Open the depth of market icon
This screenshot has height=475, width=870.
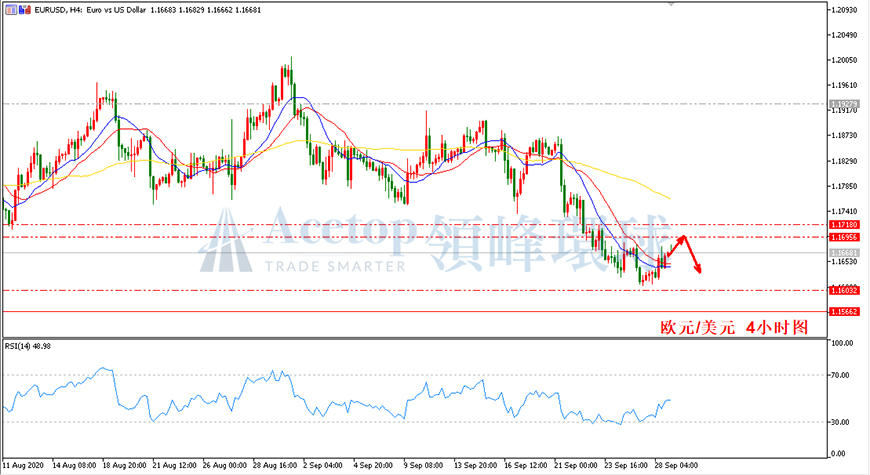24,10
